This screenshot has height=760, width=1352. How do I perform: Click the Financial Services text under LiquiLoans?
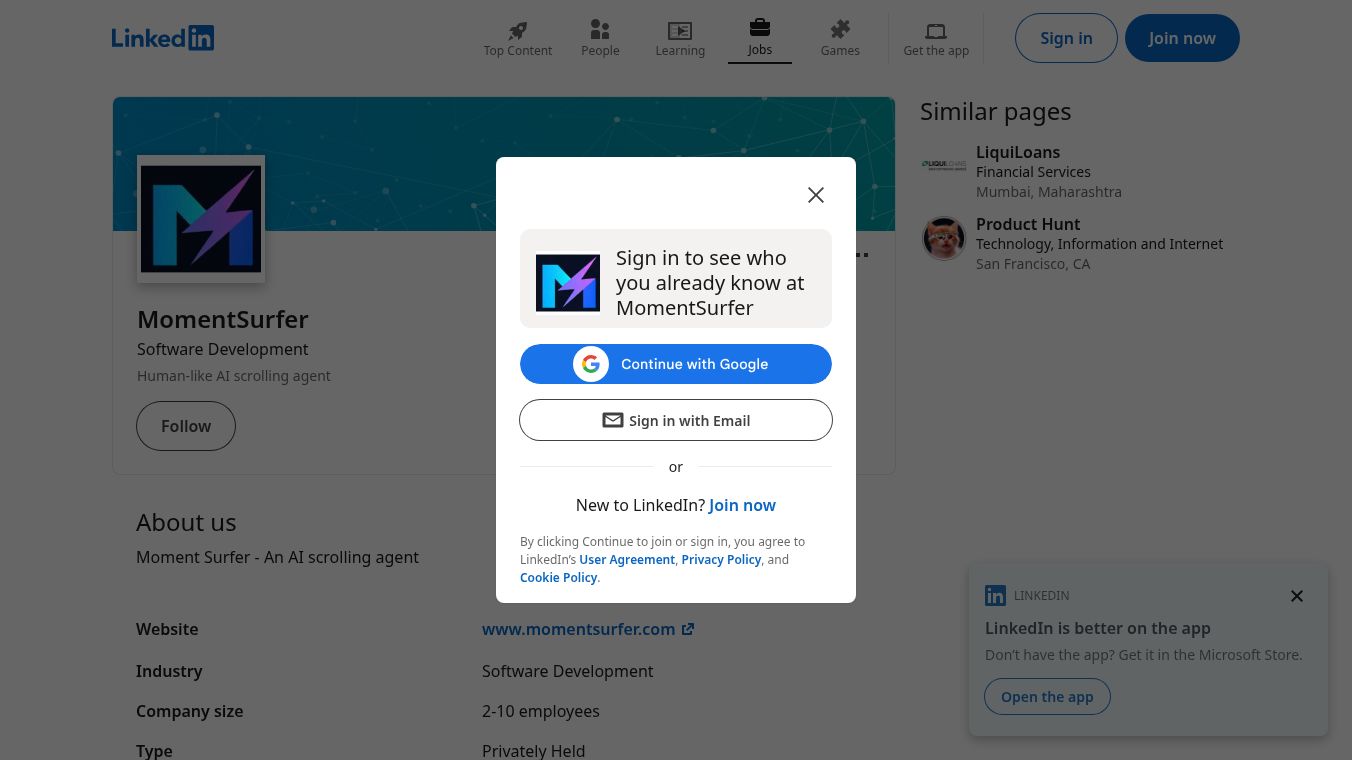tap(1033, 172)
